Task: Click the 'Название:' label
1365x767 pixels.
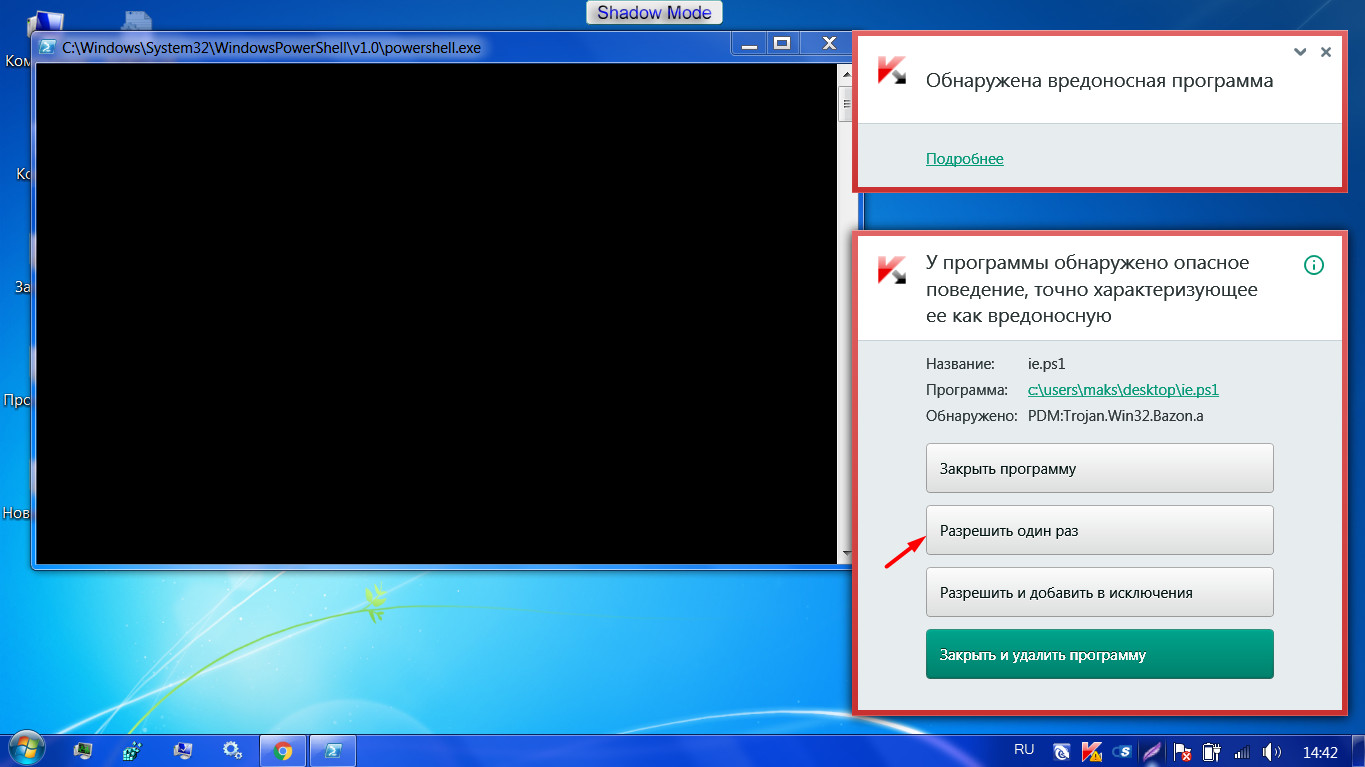Action: 960,364
